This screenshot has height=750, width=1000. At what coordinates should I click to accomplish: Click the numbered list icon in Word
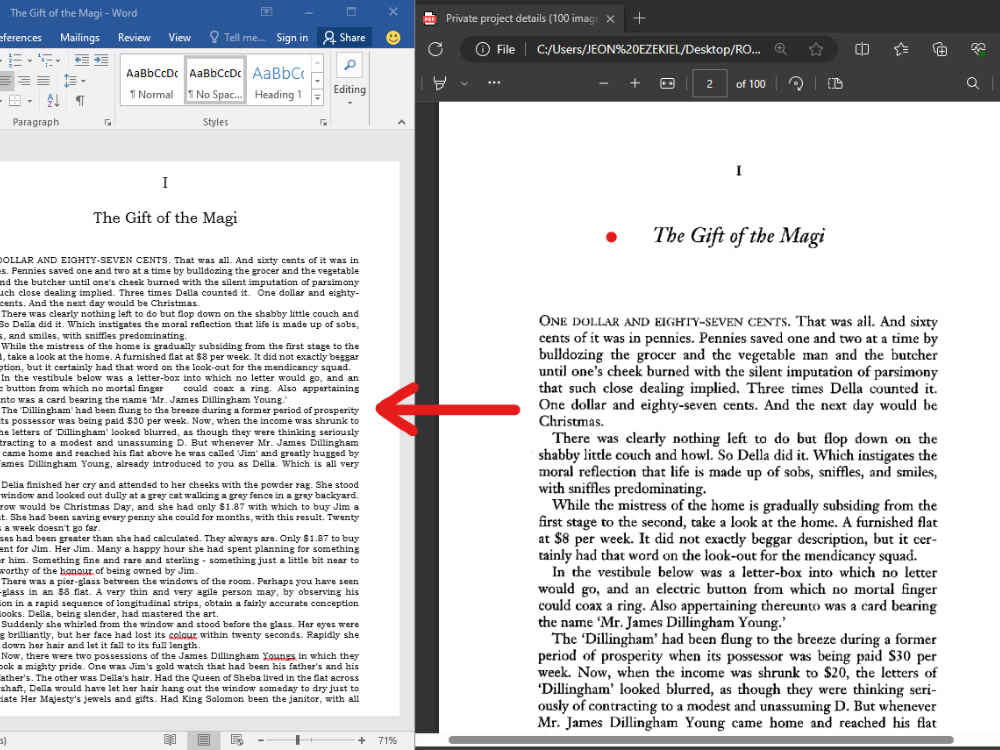[14, 60]
